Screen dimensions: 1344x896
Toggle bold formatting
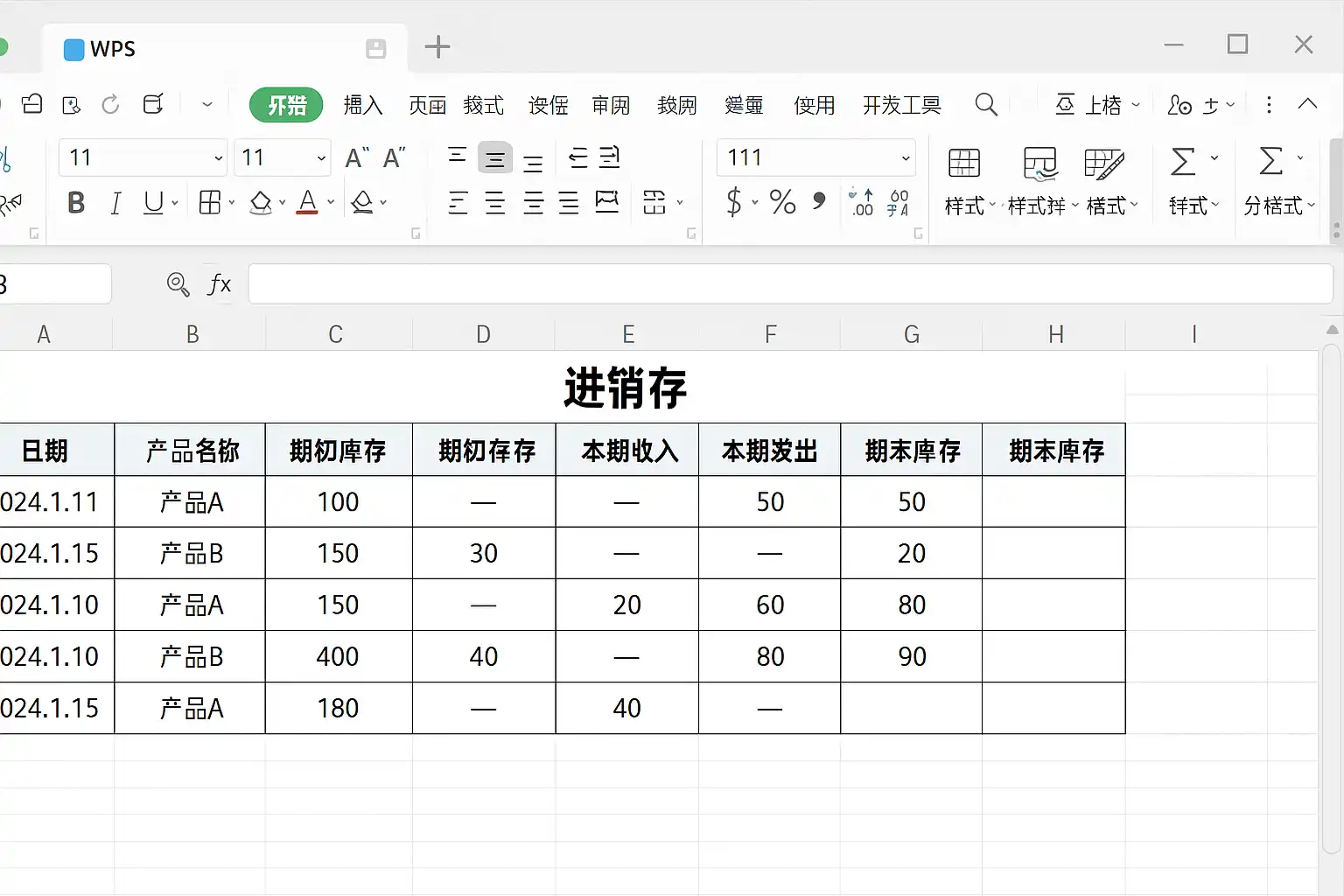(x=76, y=203)
